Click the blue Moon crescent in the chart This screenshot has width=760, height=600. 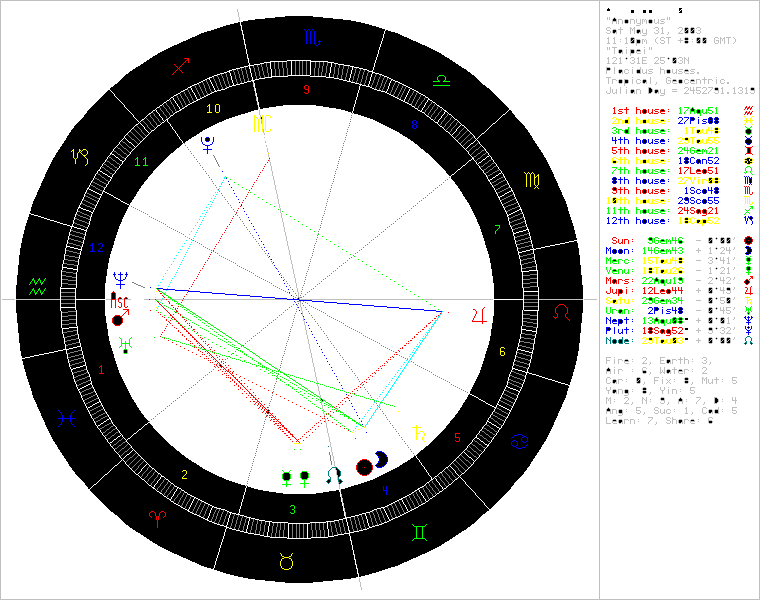click(x=381, y=459)
